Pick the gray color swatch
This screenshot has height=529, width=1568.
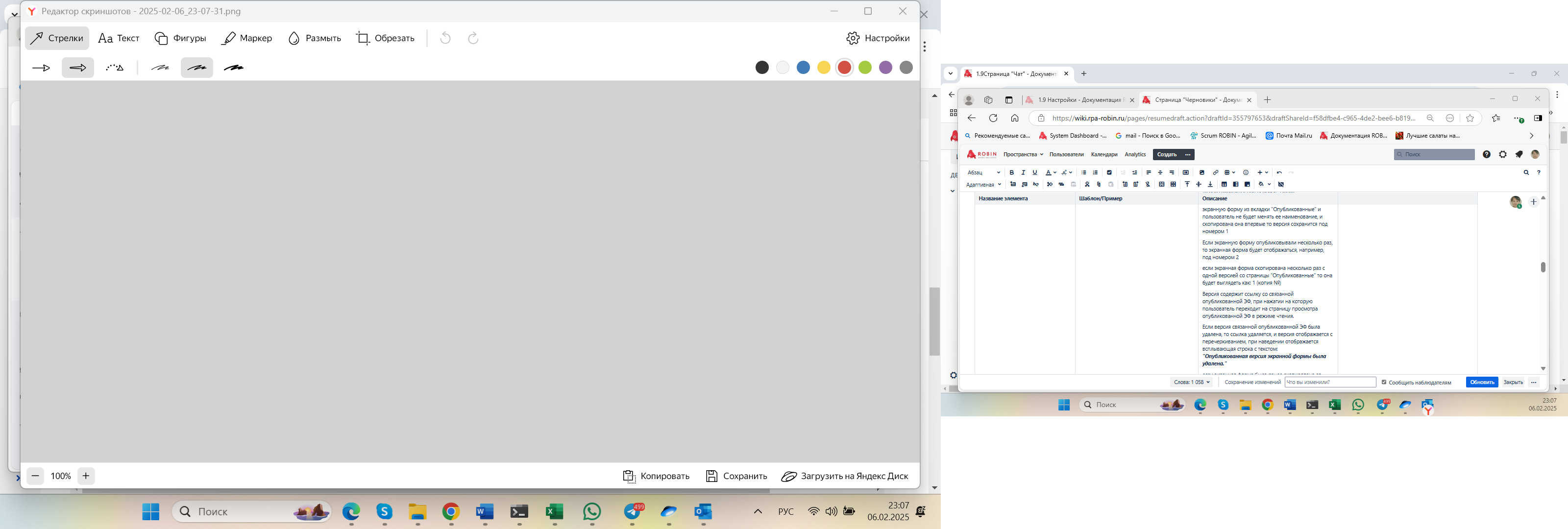pos(906,68)
